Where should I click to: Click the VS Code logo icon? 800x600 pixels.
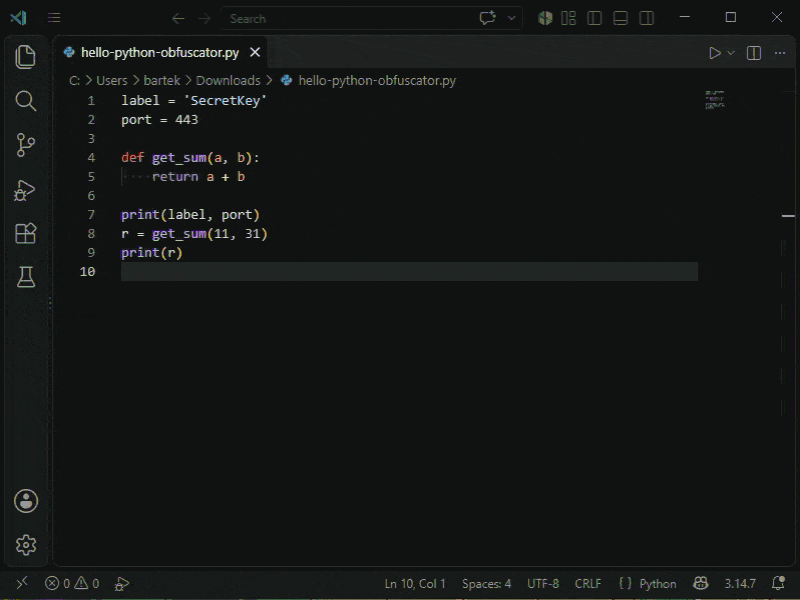(x=18, y=18)
